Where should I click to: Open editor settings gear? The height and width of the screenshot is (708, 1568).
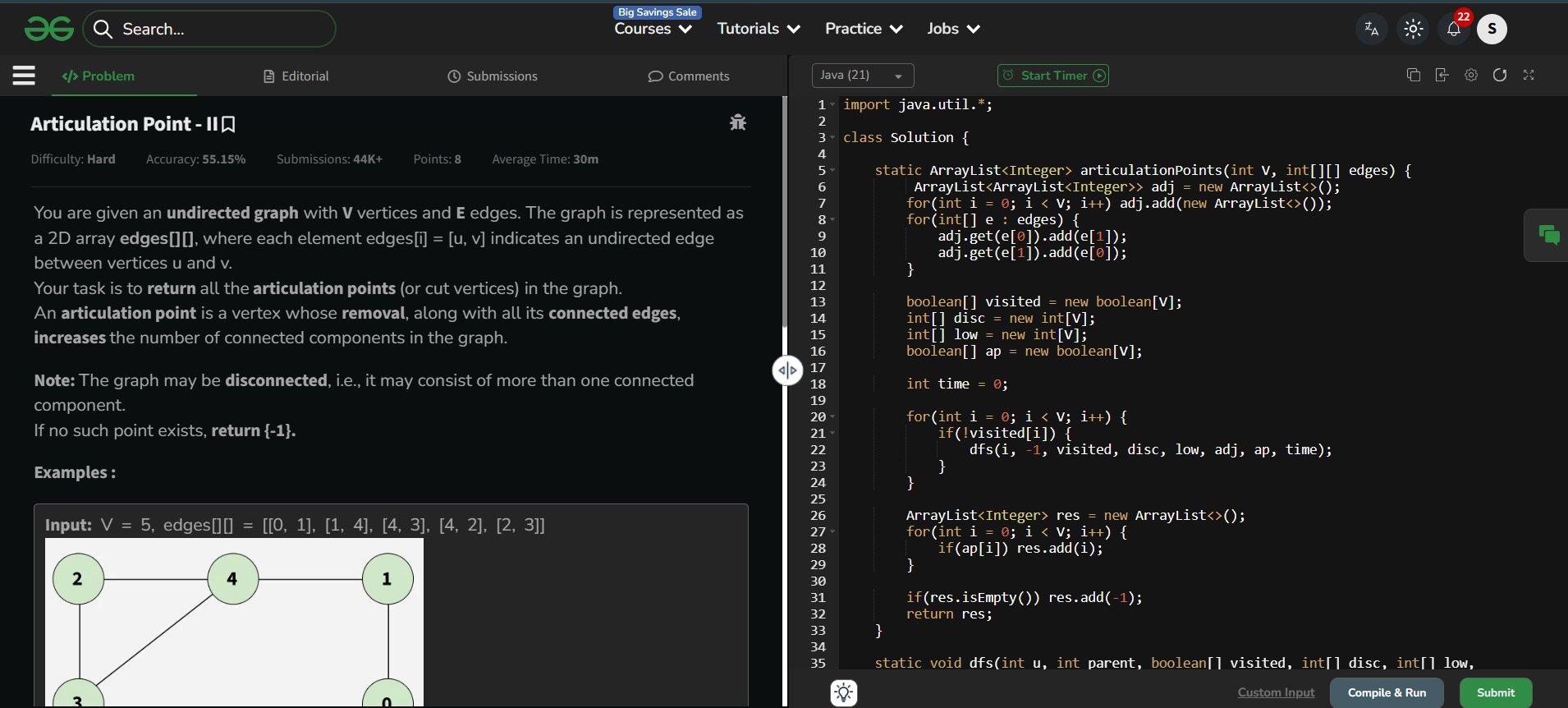(x=1471, y=76)
